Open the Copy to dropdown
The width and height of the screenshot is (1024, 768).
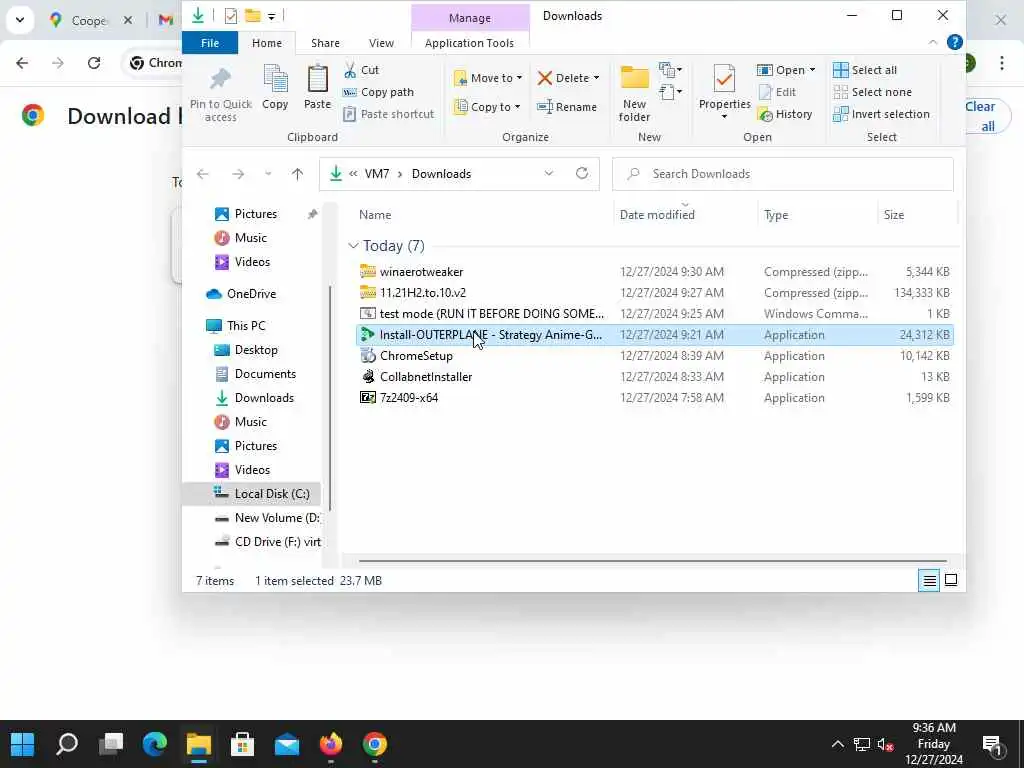pyautogui.click(x=487, y=106)
